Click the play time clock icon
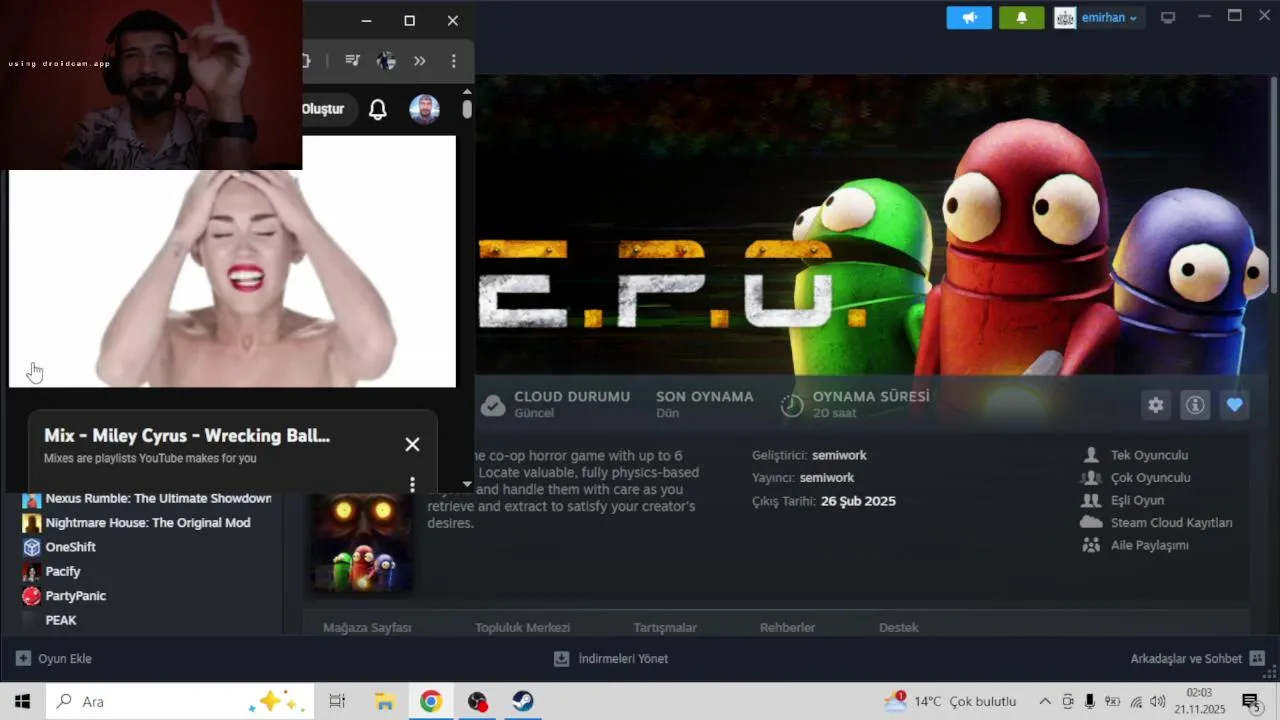Screen dimensions: 1280x720 click(792, 405)
